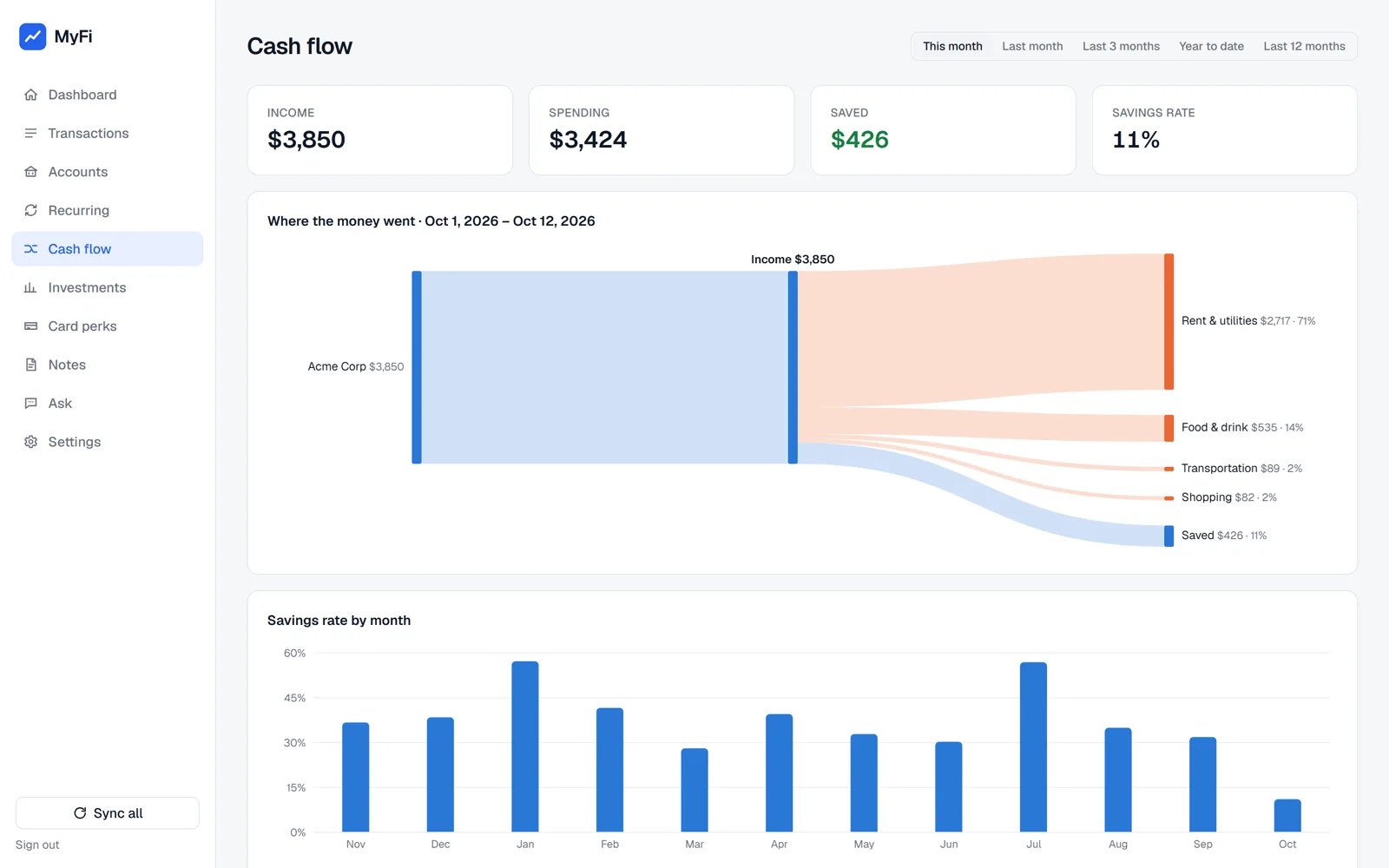1389x868 pixels.
Task: Go to Transactions in the sidebar
Action: coord(108,133)
